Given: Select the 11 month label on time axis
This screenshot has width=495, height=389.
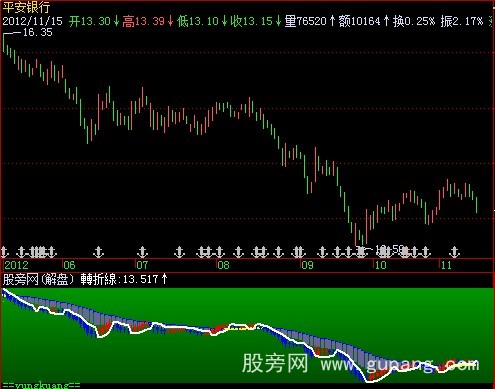Looking at the screenshot, I should click(x=446, y=265).
